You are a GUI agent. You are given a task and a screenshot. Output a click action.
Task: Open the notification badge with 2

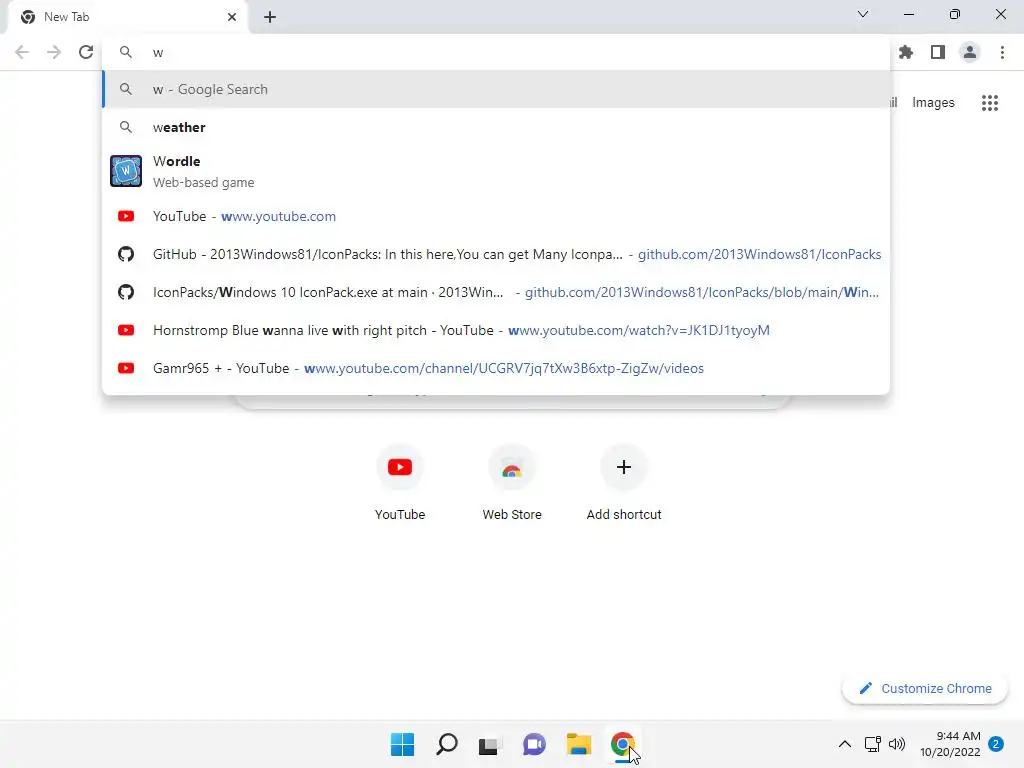pyautogui.click(x=996, y=744)
